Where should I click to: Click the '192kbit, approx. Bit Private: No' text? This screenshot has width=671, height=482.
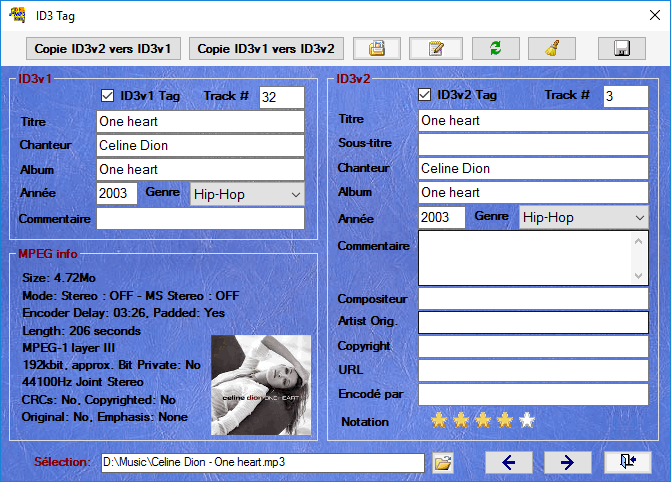point(111,365)
